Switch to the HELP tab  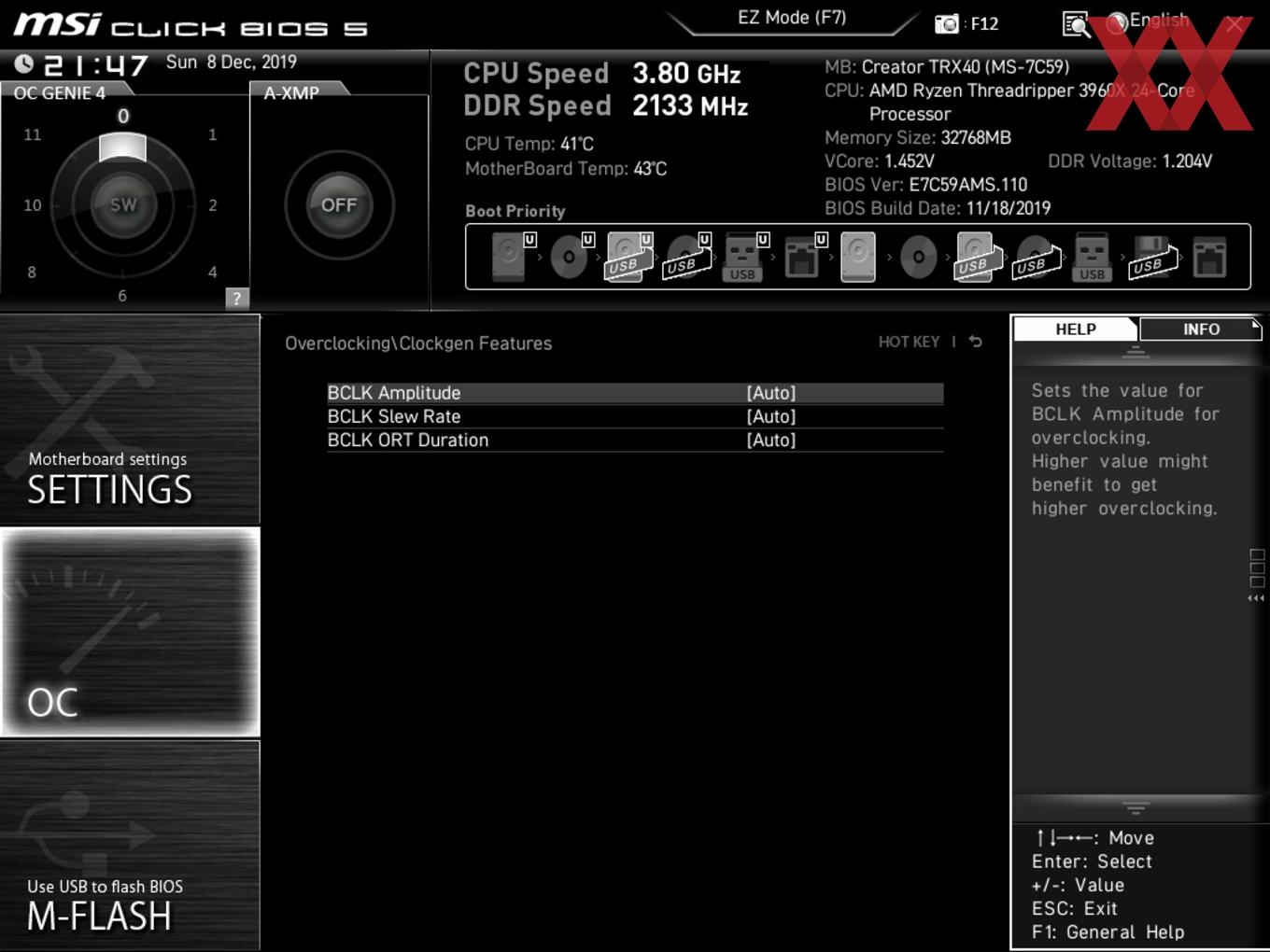(x=1075, y=329)
